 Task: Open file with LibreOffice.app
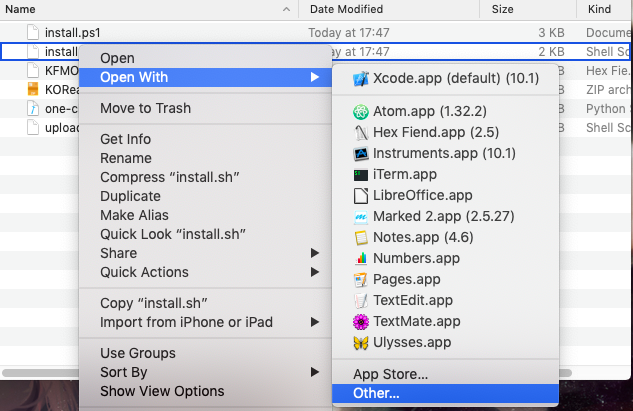[422, 195]
